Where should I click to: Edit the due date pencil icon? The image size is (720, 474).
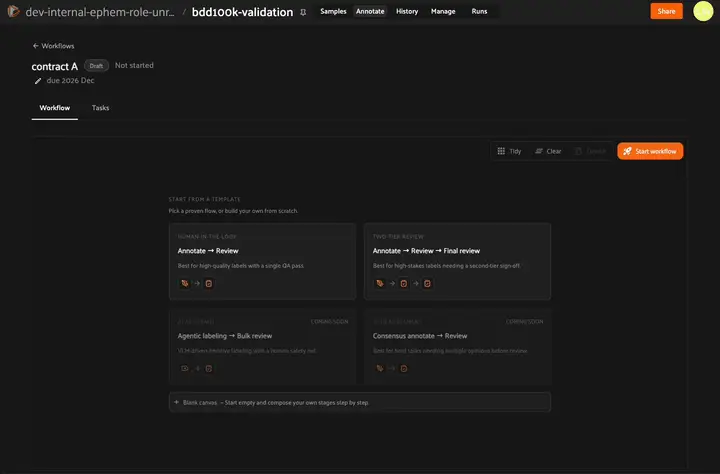[x=38, y=81]
